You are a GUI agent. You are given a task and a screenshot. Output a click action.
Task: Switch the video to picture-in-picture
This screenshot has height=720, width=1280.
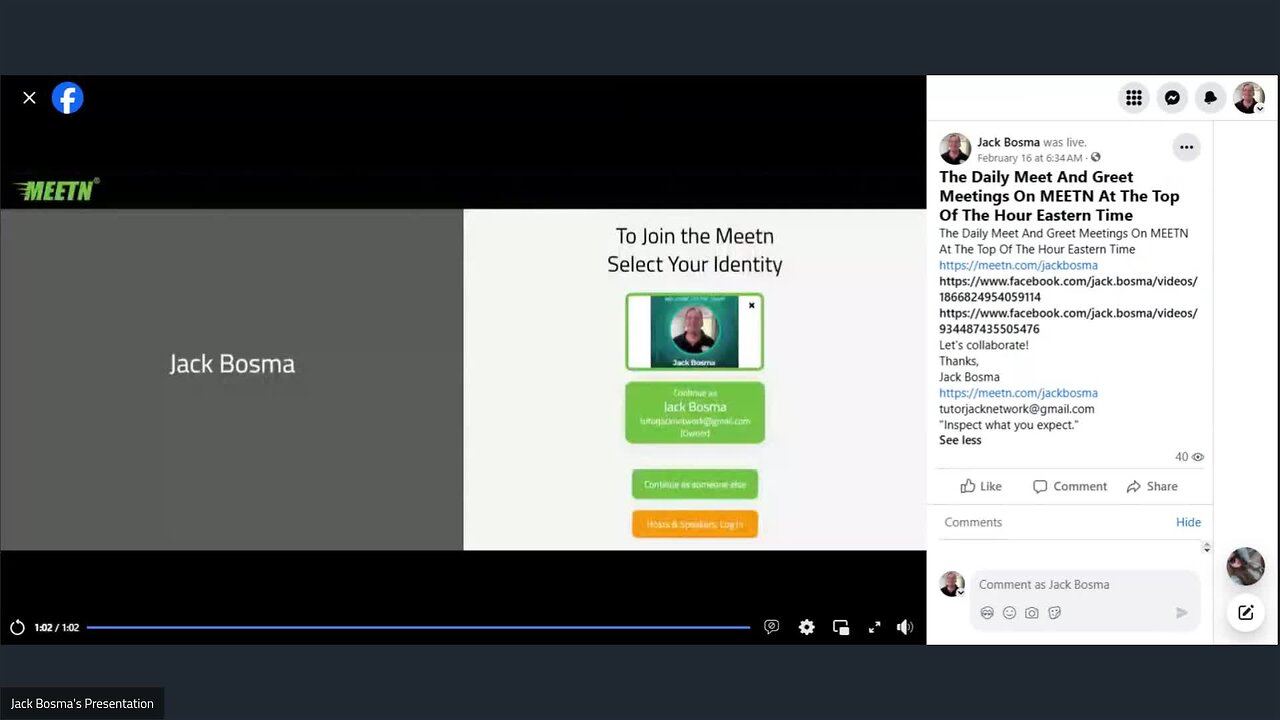coord(841,627)
